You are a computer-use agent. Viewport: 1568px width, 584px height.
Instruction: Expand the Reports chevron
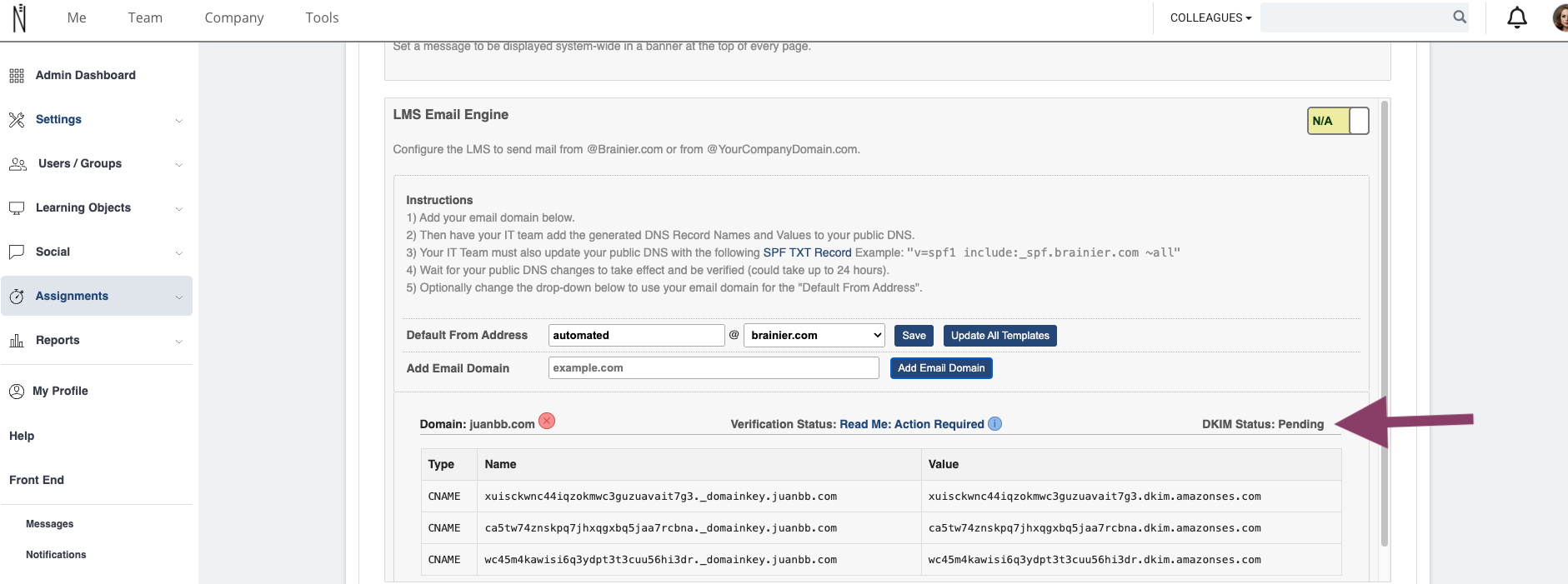coord(178,342)
